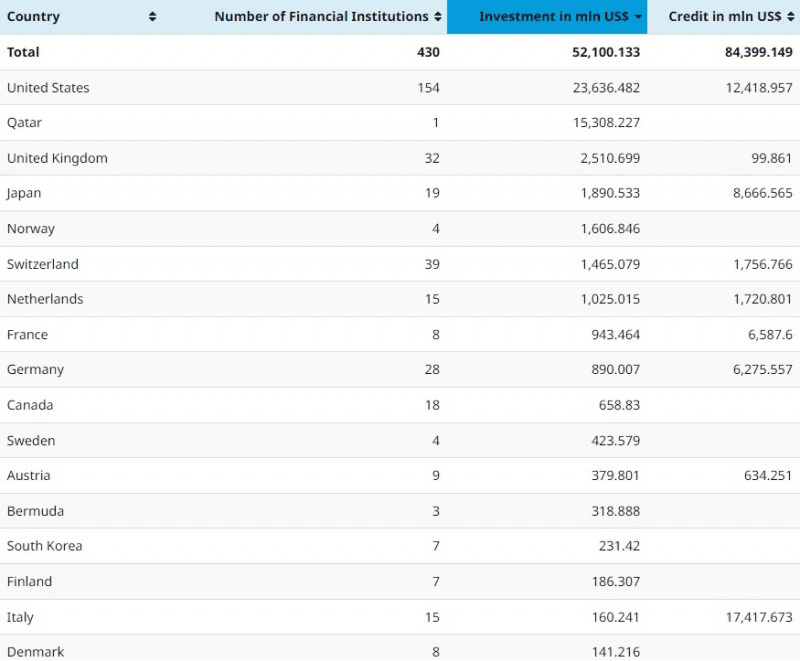Select Italy credit value 17,417.673
Image resolution: width=800 pixels, height=661 pixels.
(x=759, y=617)
